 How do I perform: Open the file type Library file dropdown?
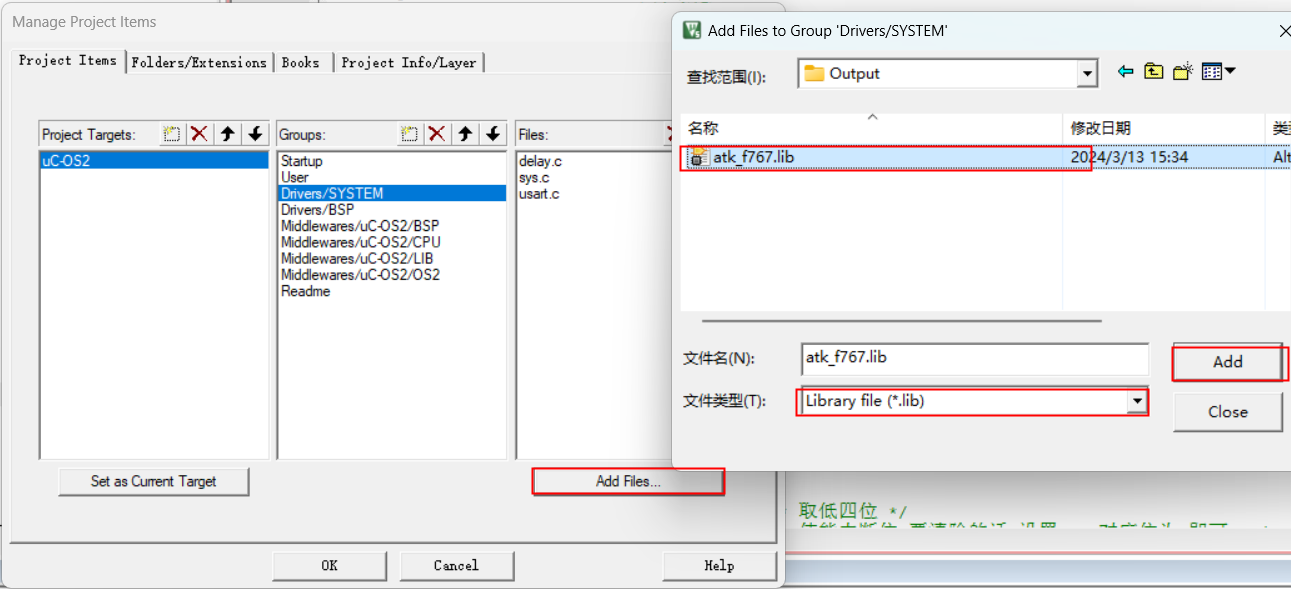coord(1136,401)
